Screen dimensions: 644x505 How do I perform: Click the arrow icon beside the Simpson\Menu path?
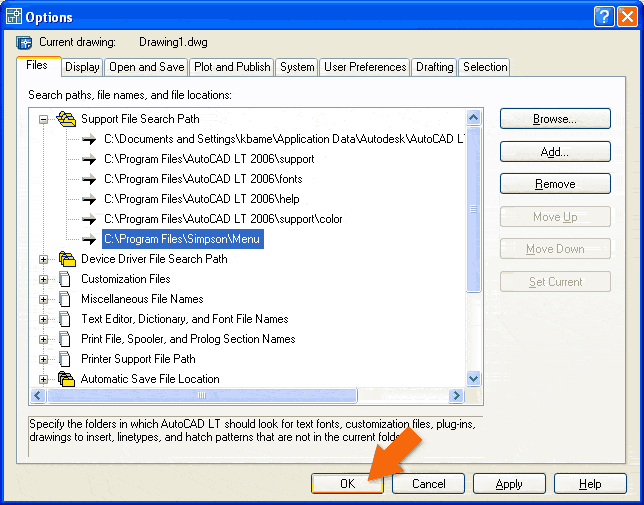[x=90, y=239]
